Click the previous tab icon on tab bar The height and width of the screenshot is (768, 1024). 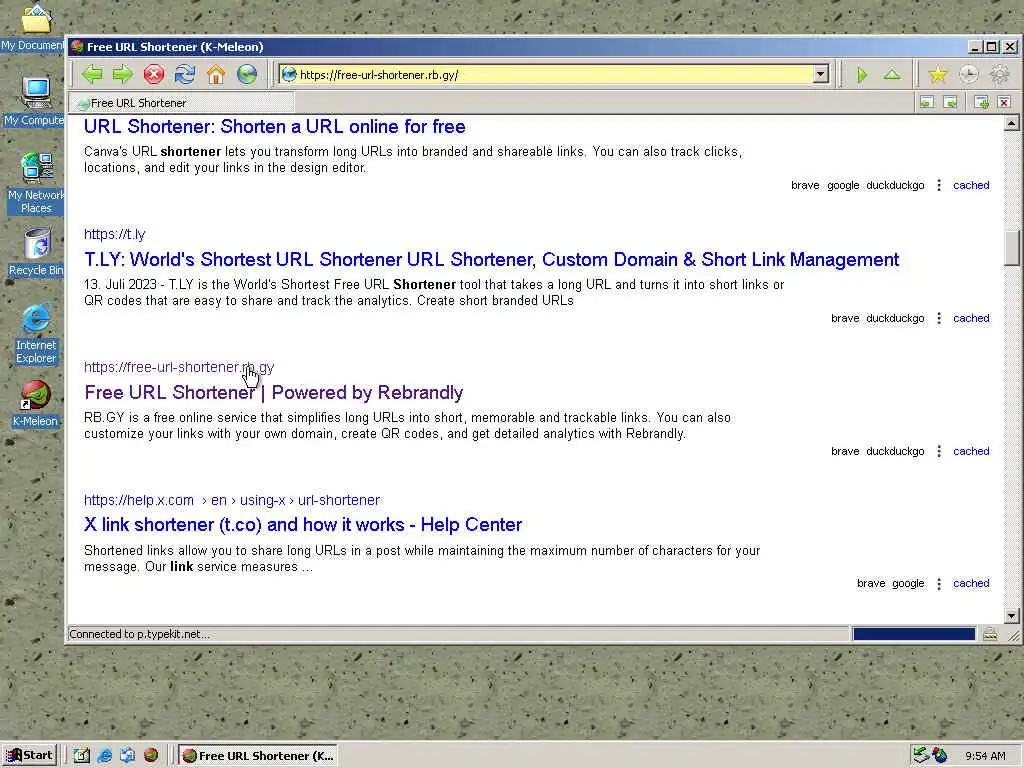click(927, 102)
